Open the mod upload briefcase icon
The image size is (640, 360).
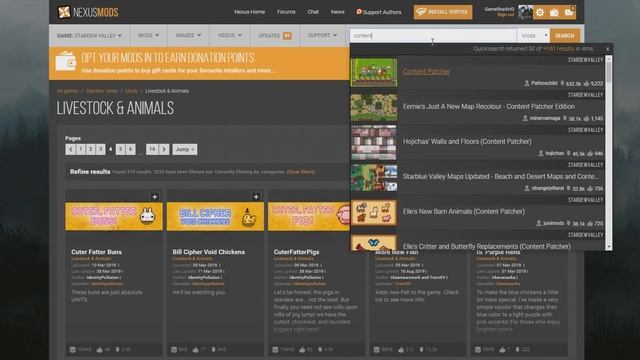click(x=554, y=13)
